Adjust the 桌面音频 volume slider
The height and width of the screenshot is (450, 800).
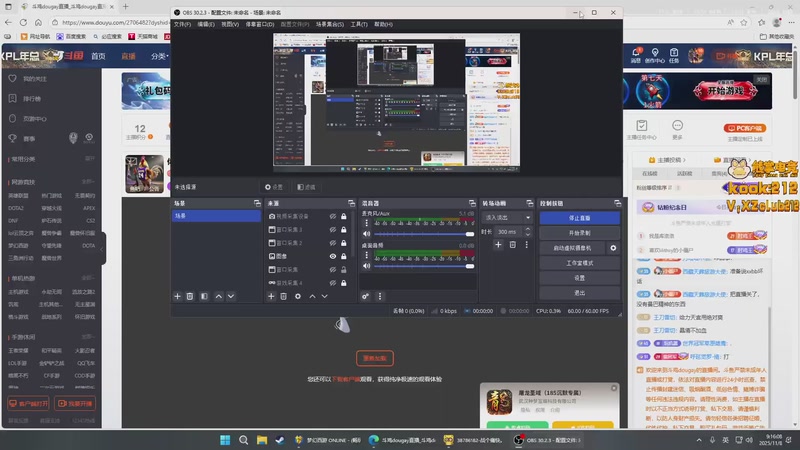(x=424, y=266)
